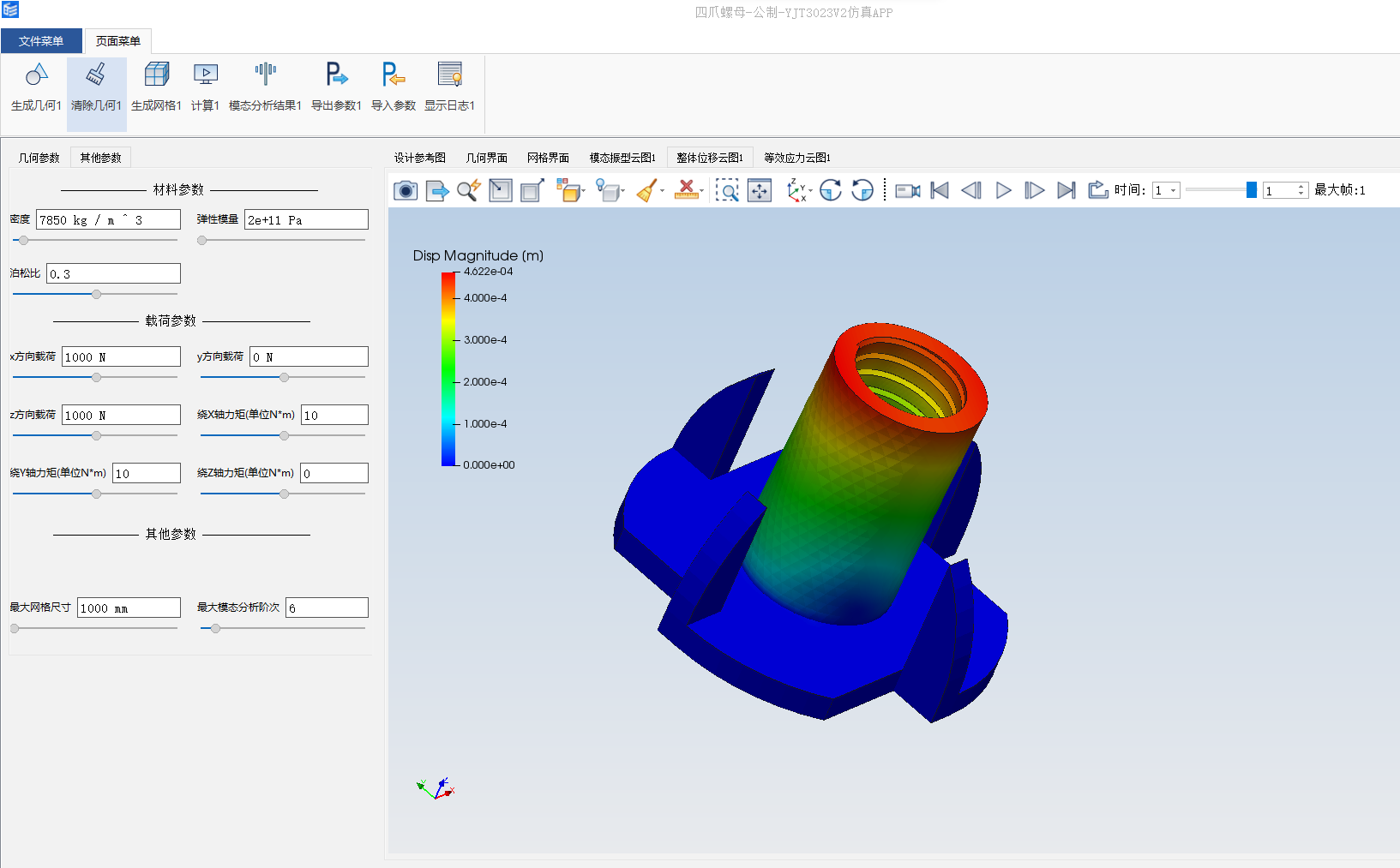Screen dimensions: 1400x868
Task: Click the 密度 input field
Action: 109,220
